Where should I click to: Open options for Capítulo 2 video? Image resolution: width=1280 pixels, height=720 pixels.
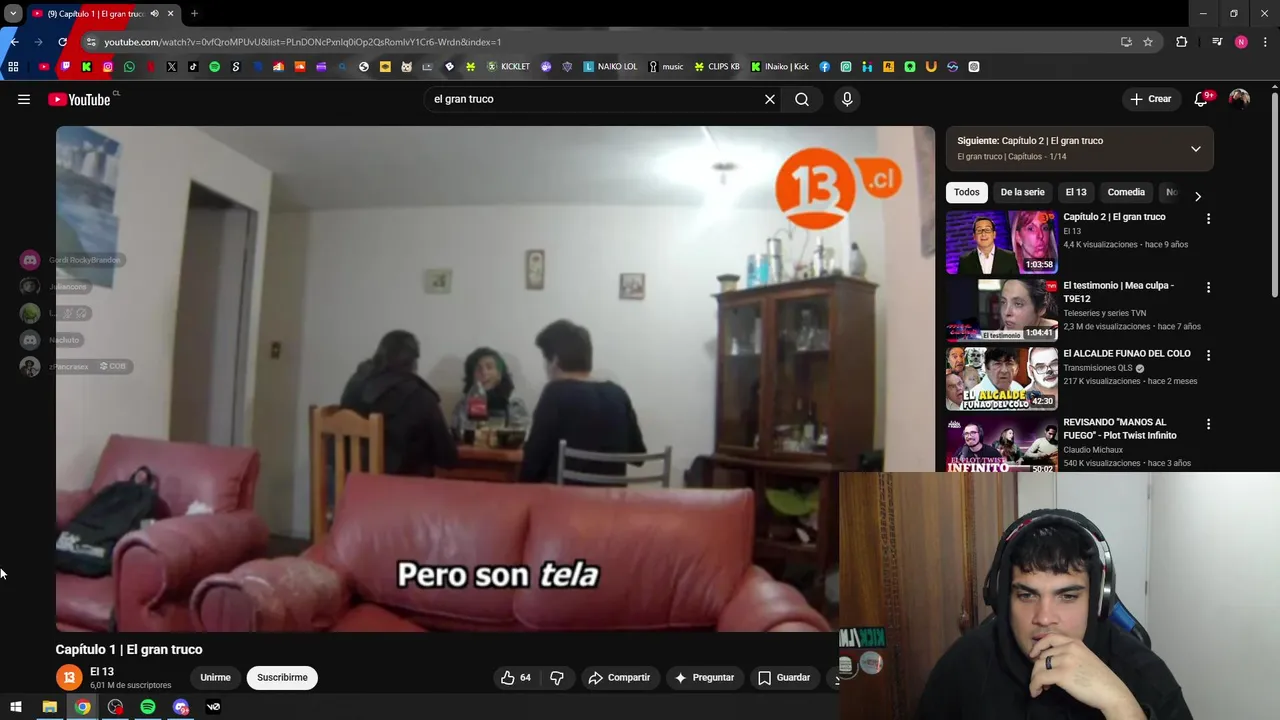click(1208, 219)
